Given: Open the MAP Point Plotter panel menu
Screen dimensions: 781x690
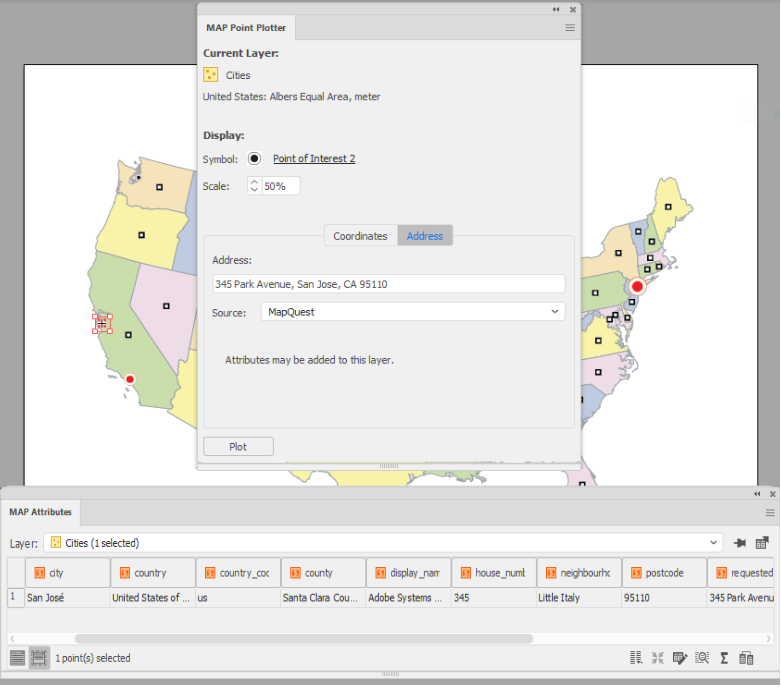Looking at the screenshot, I should tap(570, 28).
